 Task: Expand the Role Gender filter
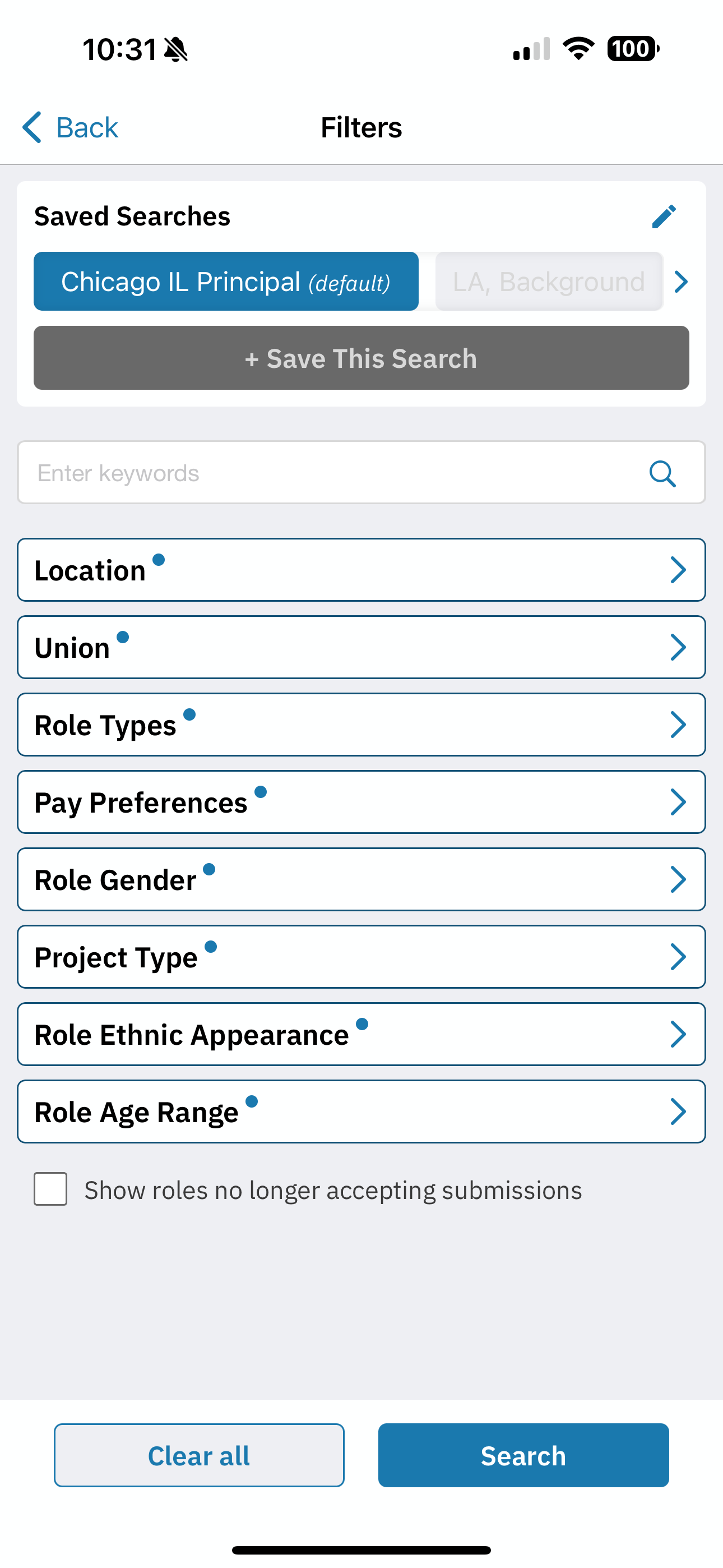pyautogui.click(x=361, y=879)
